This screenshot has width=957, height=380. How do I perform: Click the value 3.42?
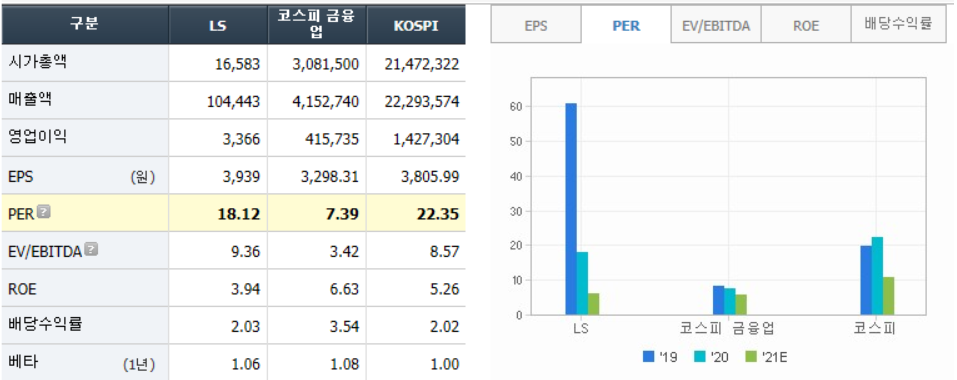tap(345, 251)
